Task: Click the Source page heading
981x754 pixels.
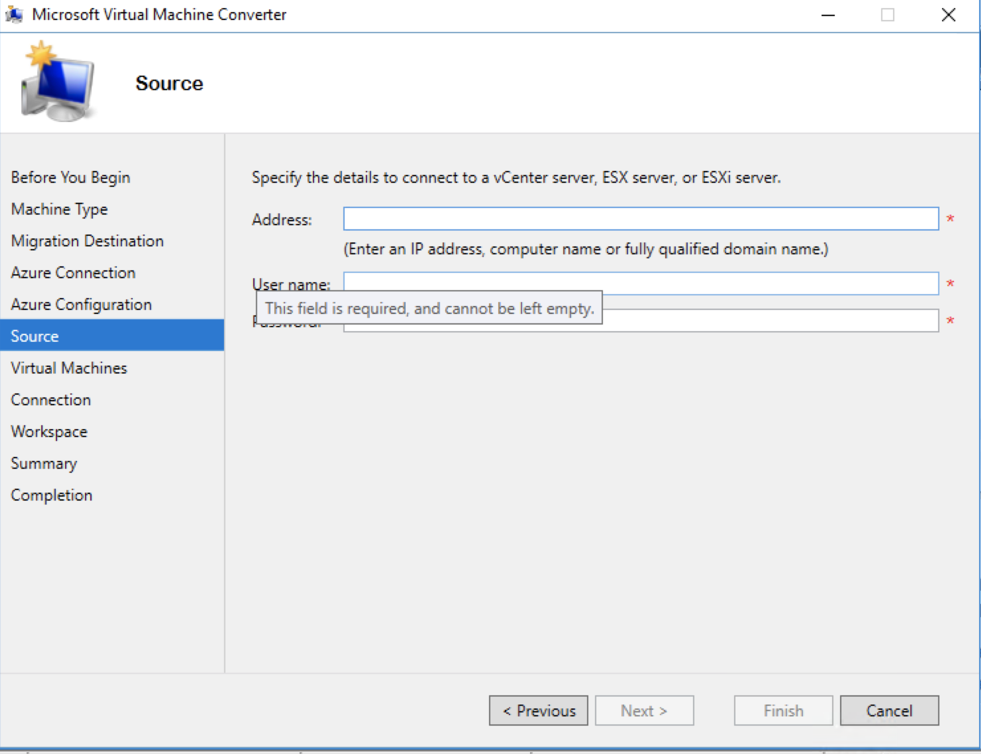Action: click(169, 83)
